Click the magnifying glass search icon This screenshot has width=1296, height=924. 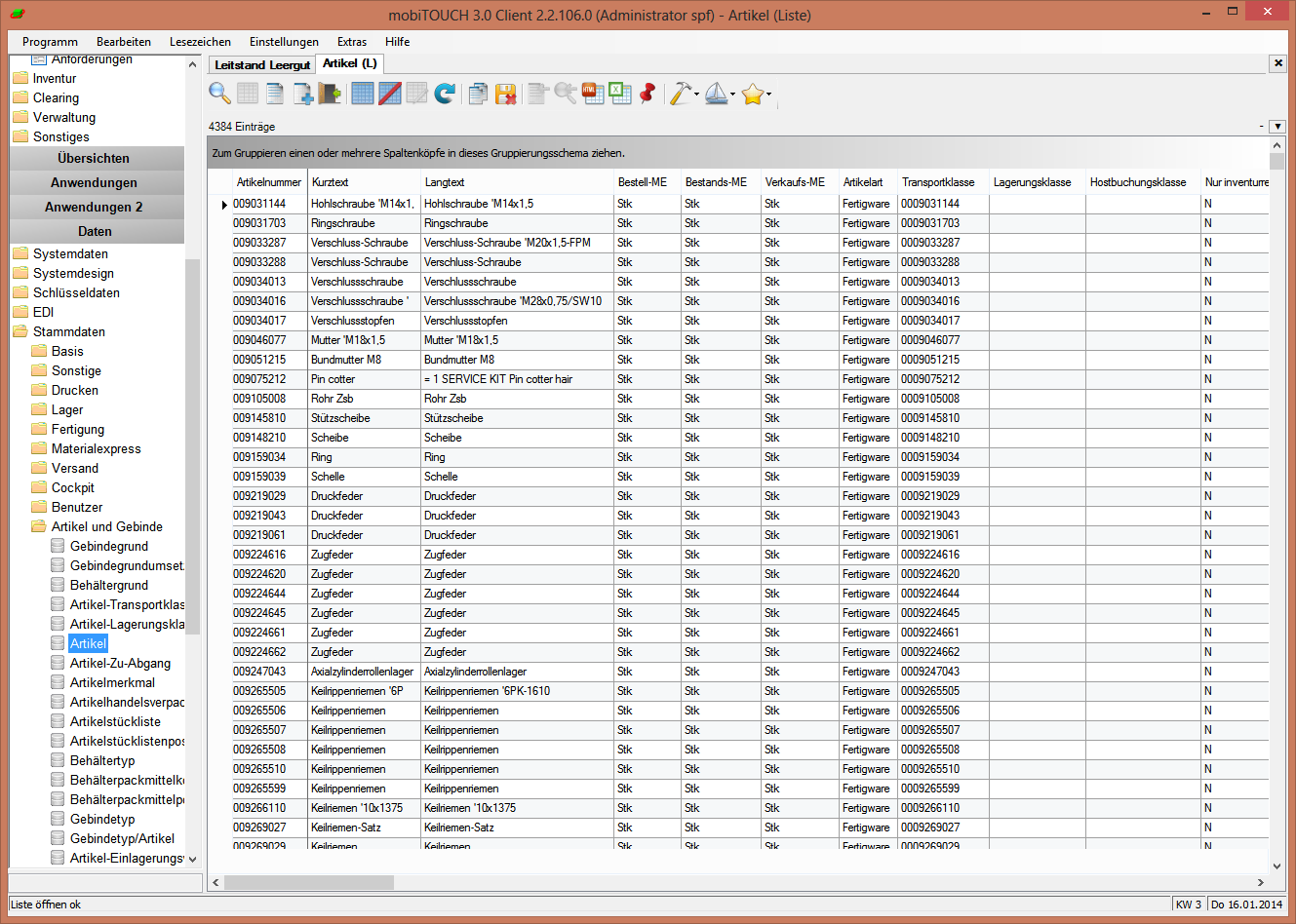tap(219, 94)
